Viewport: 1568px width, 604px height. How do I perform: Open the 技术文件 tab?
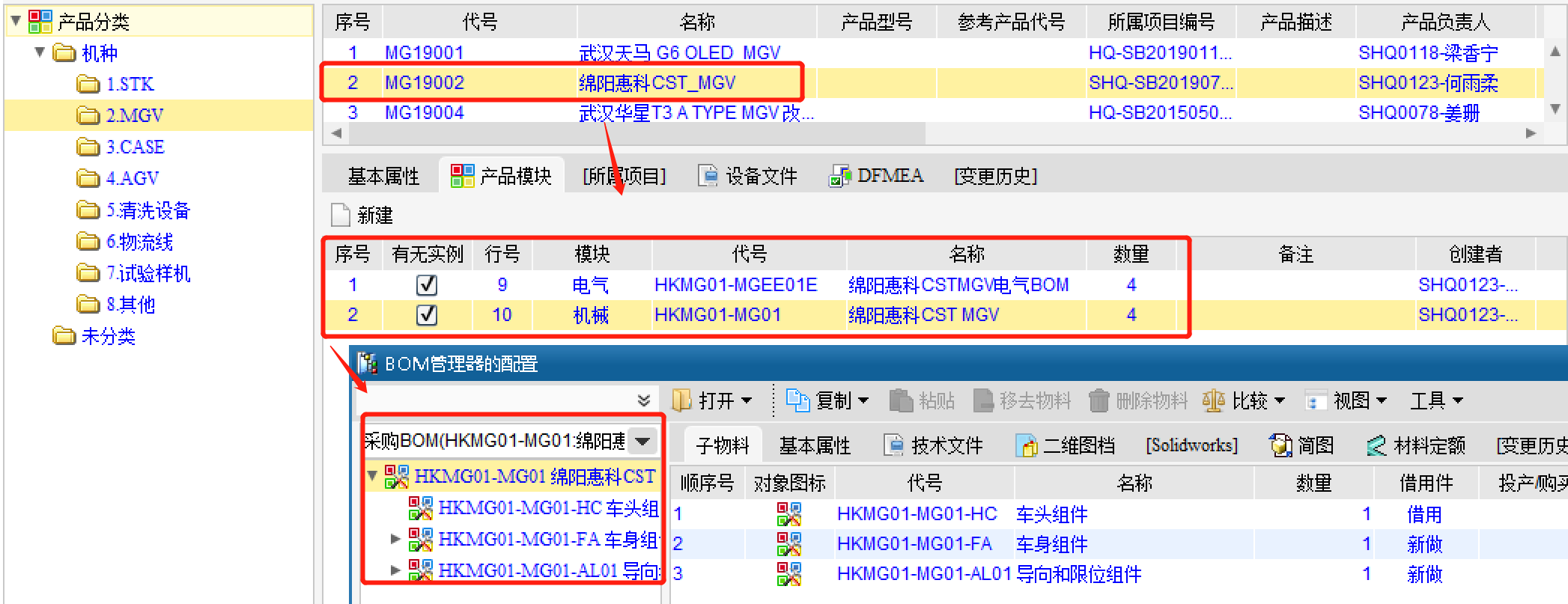coord(933,445)
